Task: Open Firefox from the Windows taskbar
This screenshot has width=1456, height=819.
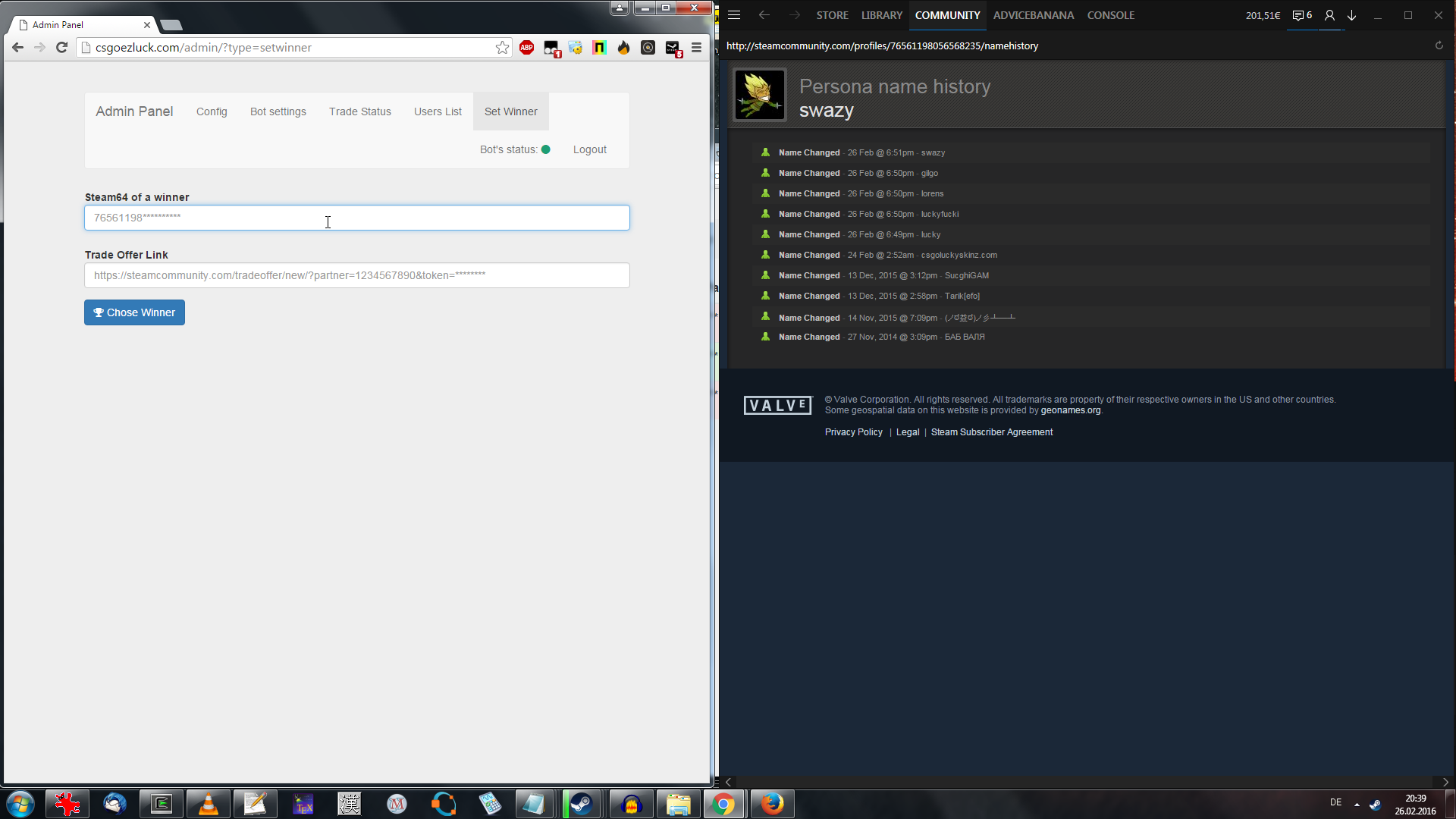Action: [x=772, y=804]
